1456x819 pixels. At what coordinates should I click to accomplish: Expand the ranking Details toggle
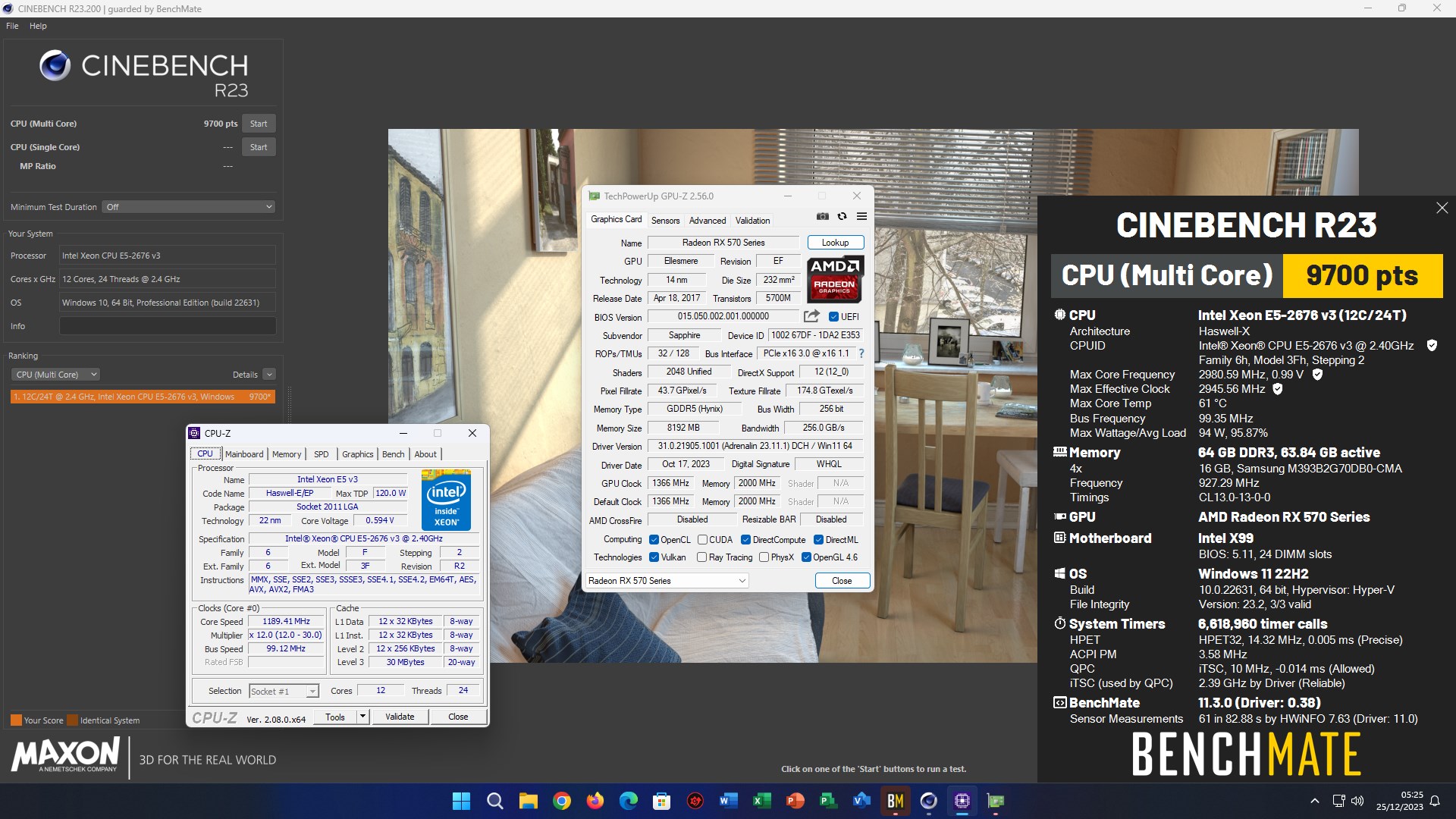(x=269, y=375)
